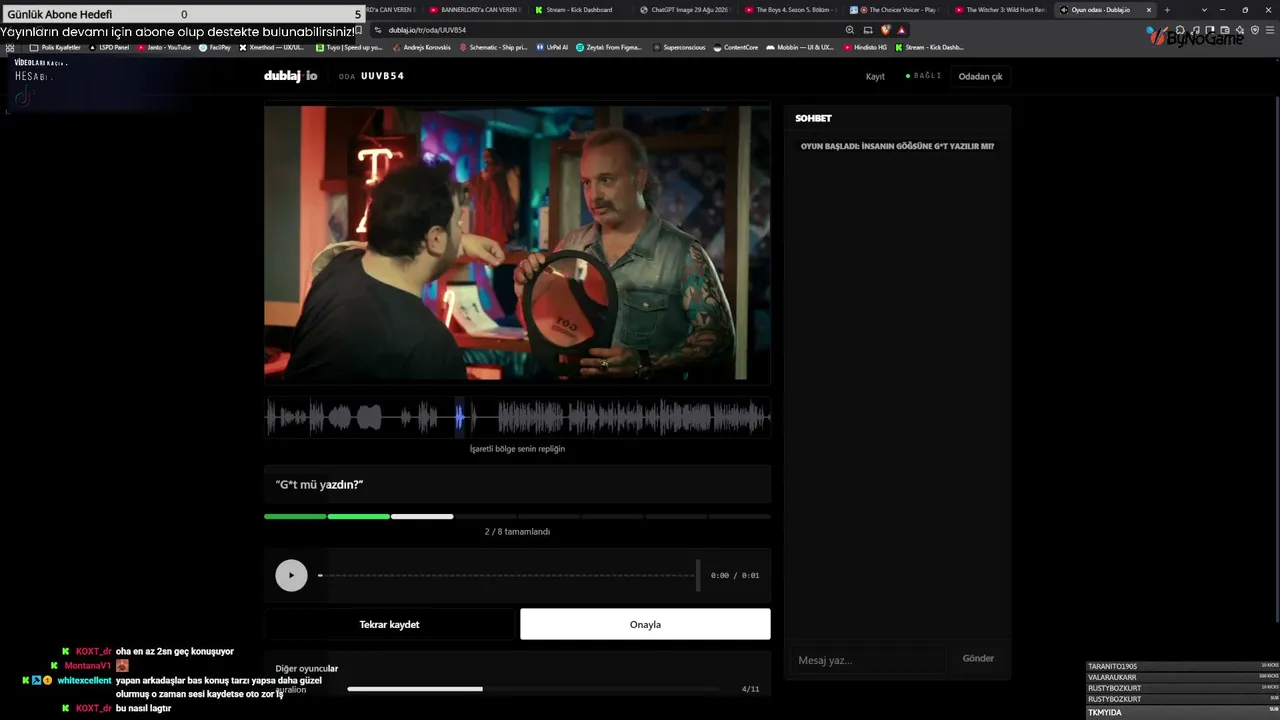
Task: Open the Superconscious bookmark
Action: point(679,47)
